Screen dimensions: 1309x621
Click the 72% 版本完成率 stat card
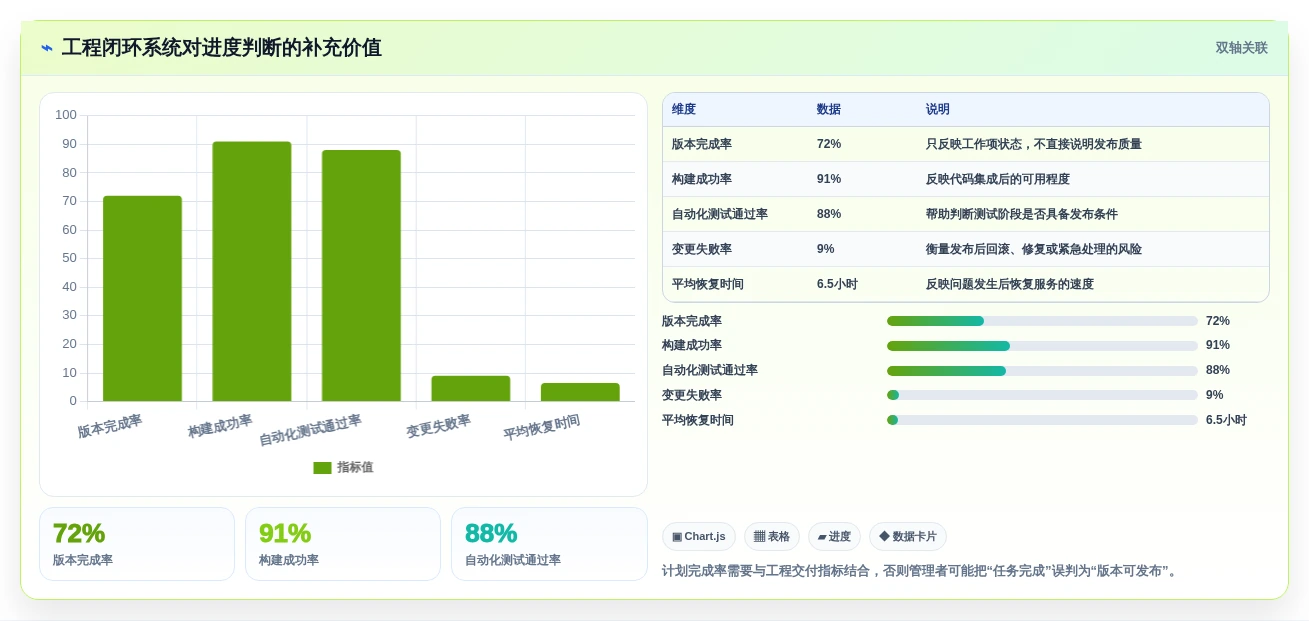tap(137, 544)
